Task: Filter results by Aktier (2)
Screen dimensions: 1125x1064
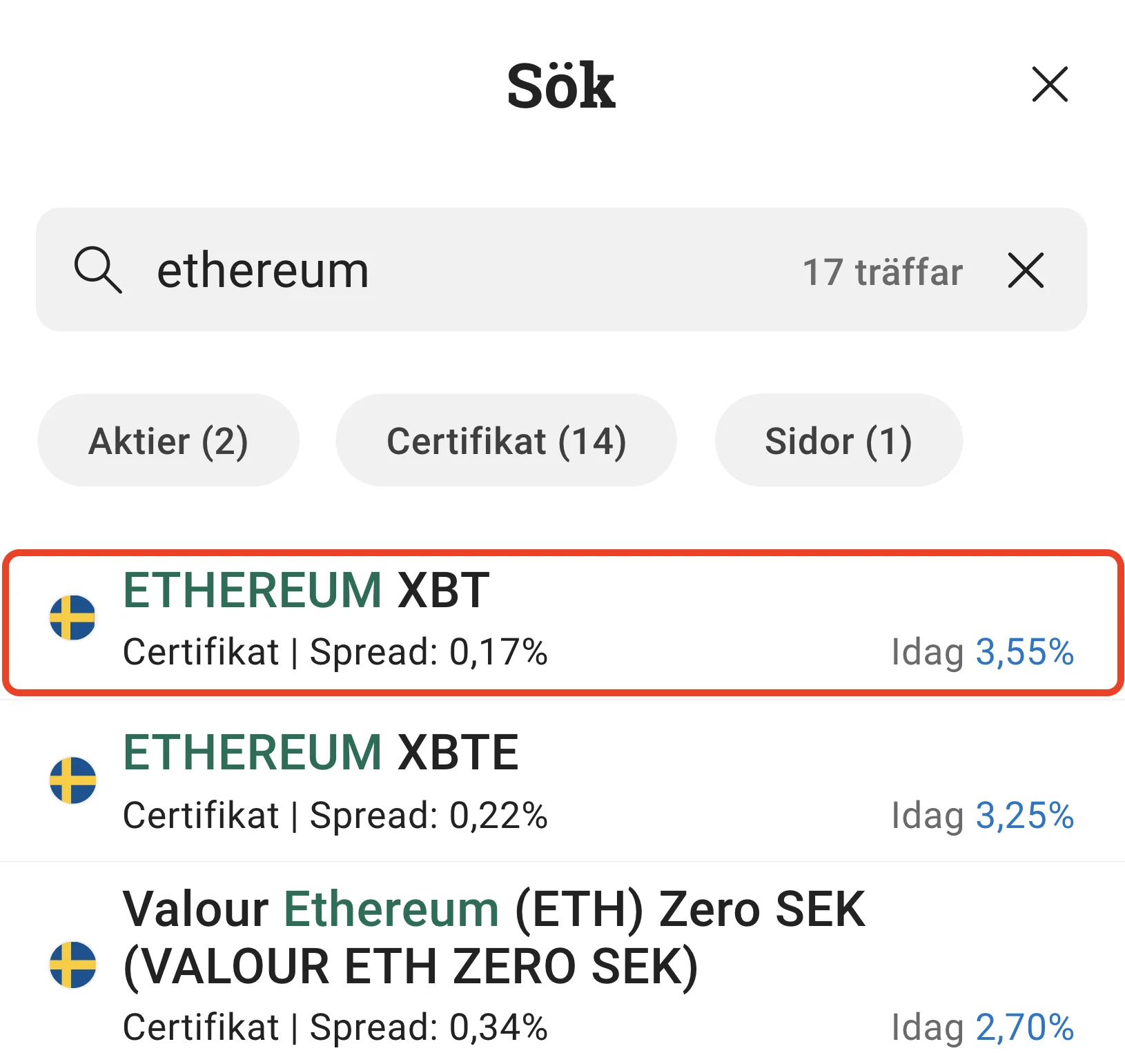Action: (168, 441)
